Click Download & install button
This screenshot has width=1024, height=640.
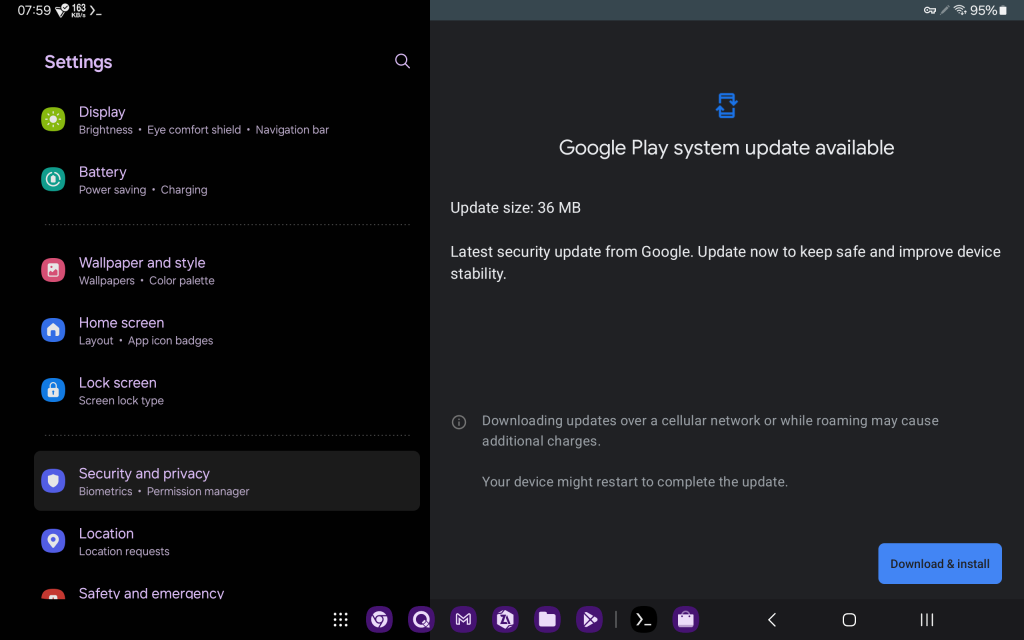[x=939, y=564]
